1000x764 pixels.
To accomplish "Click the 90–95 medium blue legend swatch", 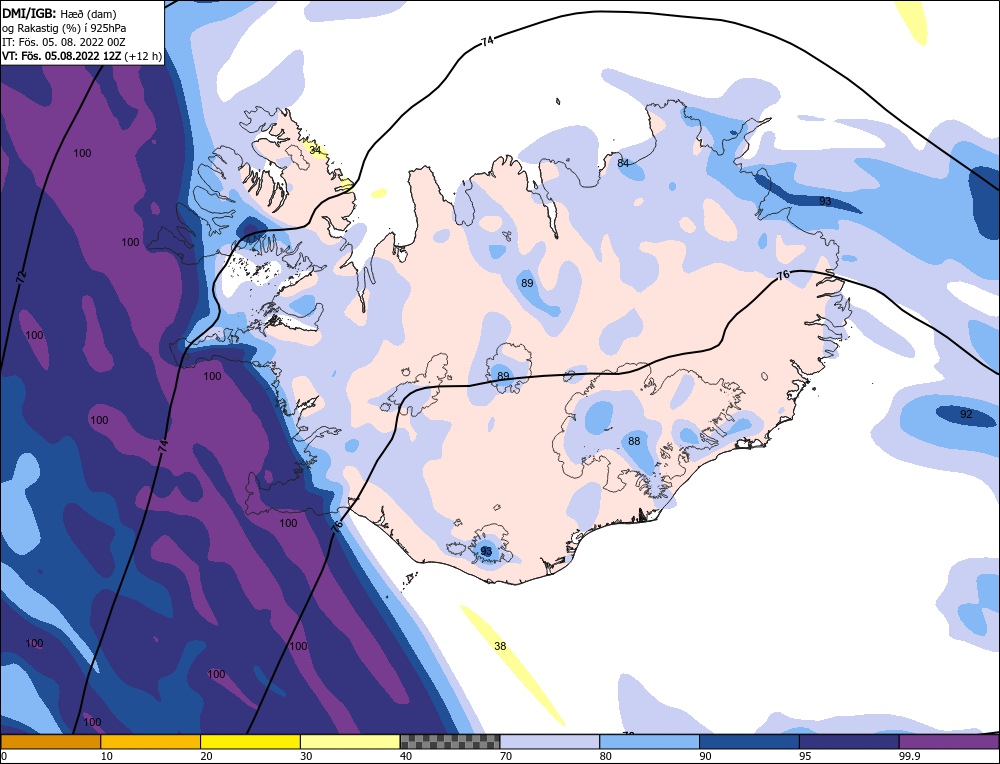I will [749, 742].
